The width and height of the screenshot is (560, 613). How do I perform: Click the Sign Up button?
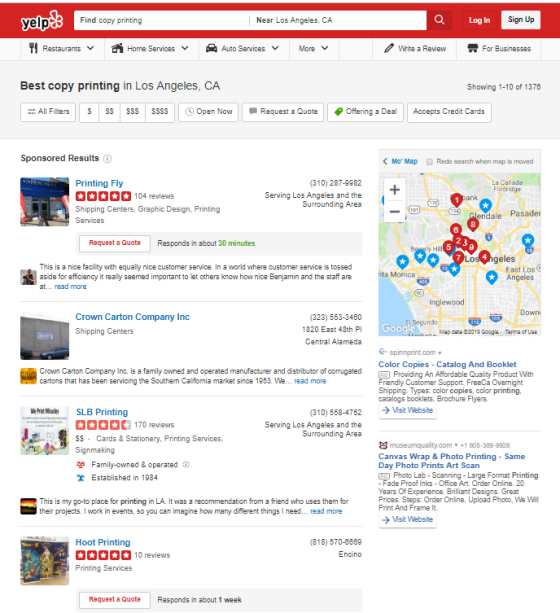521,20
